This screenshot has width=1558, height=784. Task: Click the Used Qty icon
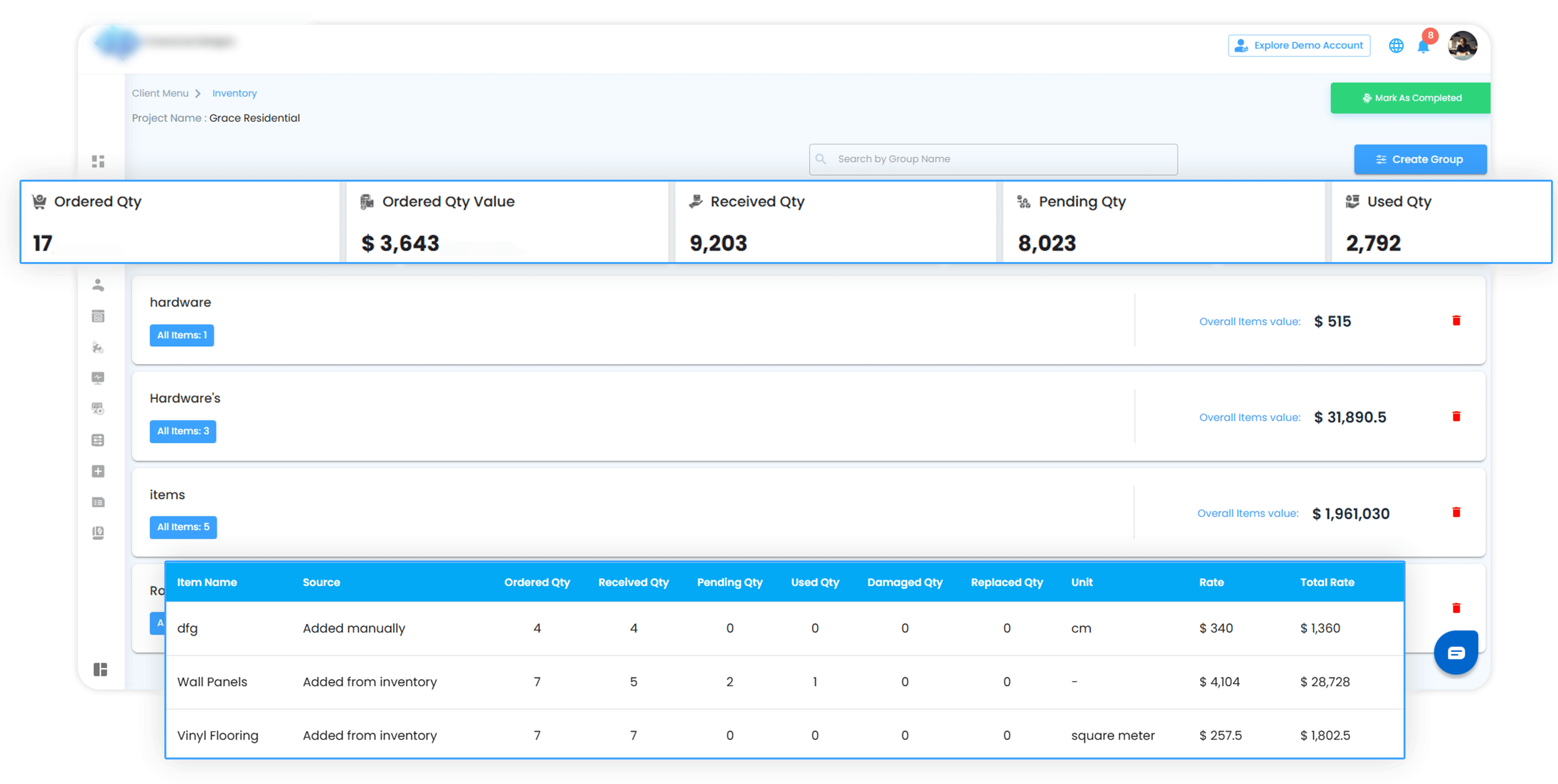1352,201
